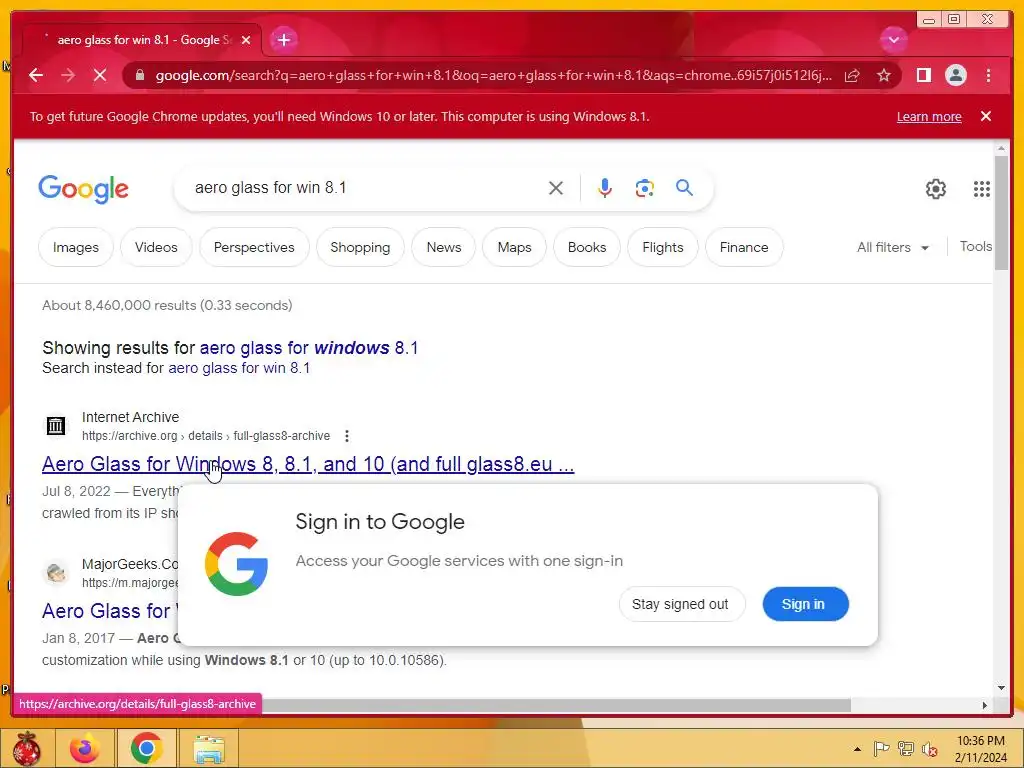The width and height of the screenshot is (1024, 768).
Task: Show Flights results
Action: coord(663,248)
